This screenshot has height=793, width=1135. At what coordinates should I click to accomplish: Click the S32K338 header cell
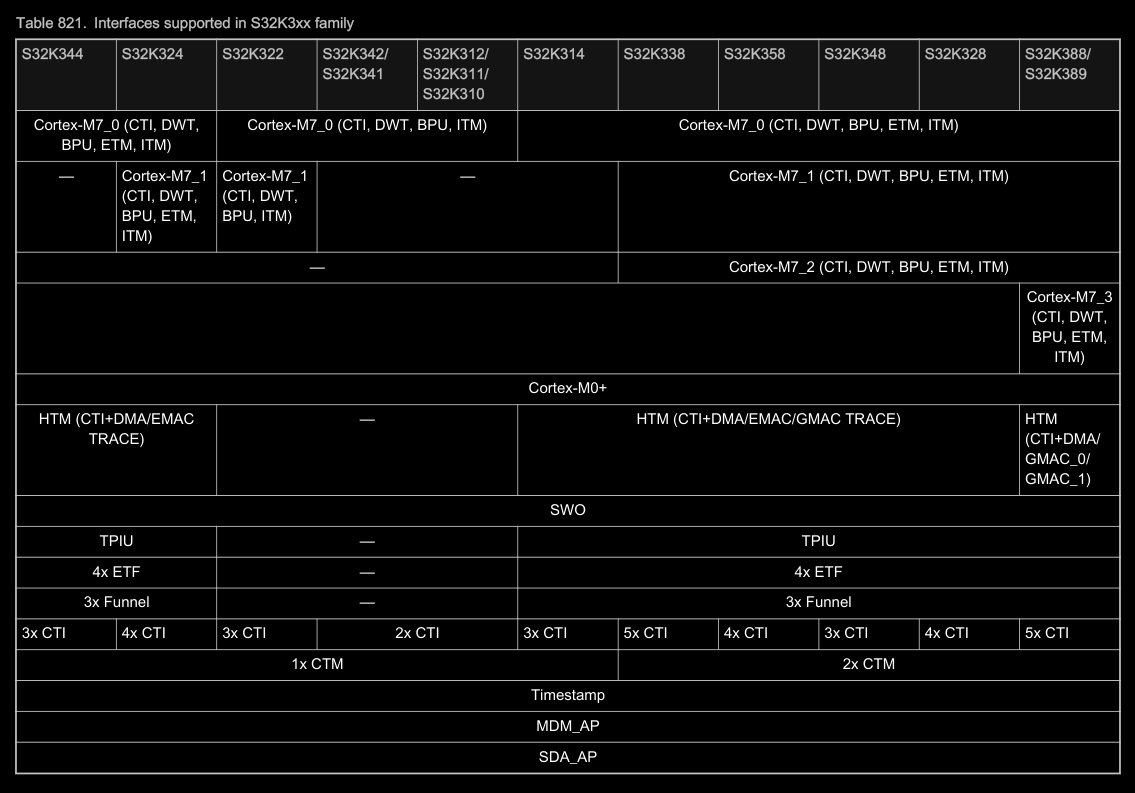click(x=654, y=55)
